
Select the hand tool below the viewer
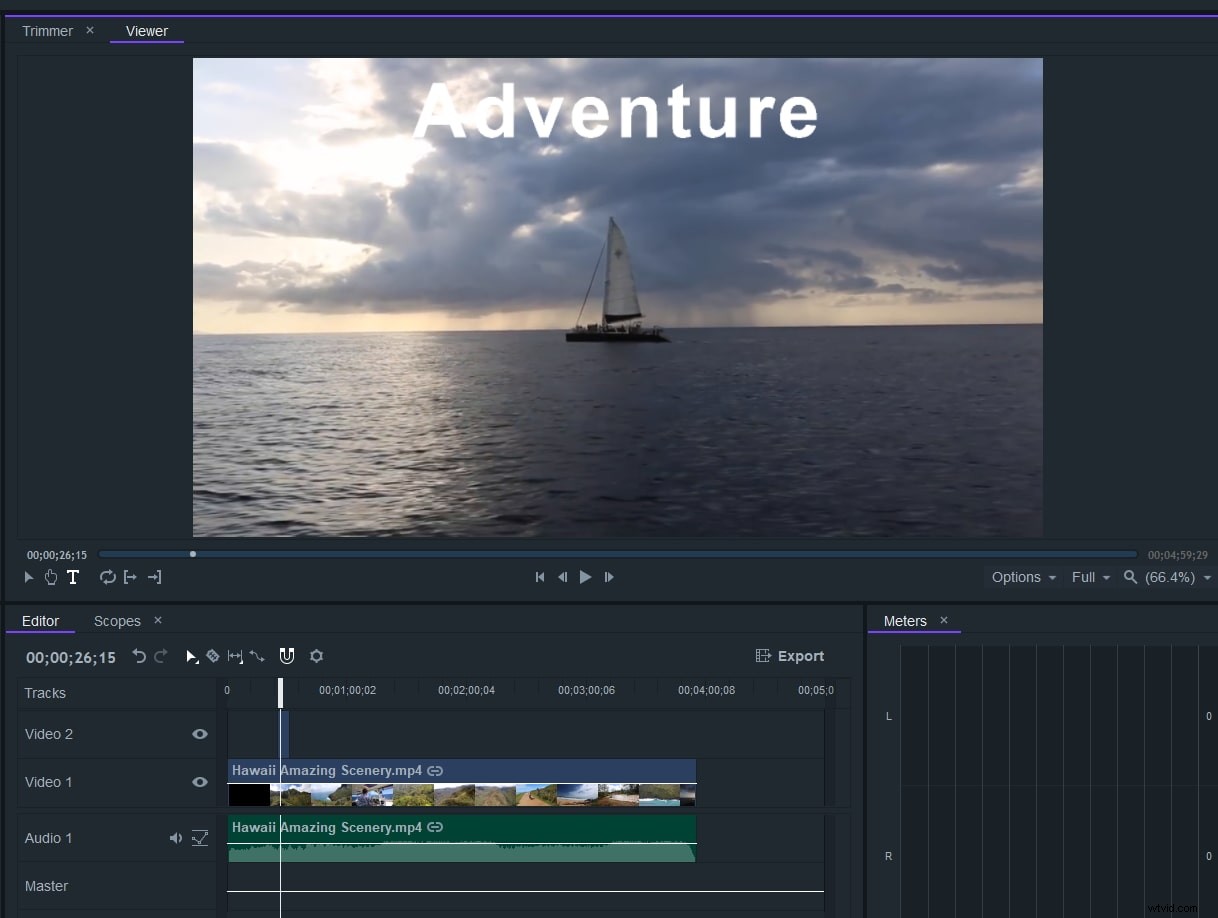(x=51, y=577)
